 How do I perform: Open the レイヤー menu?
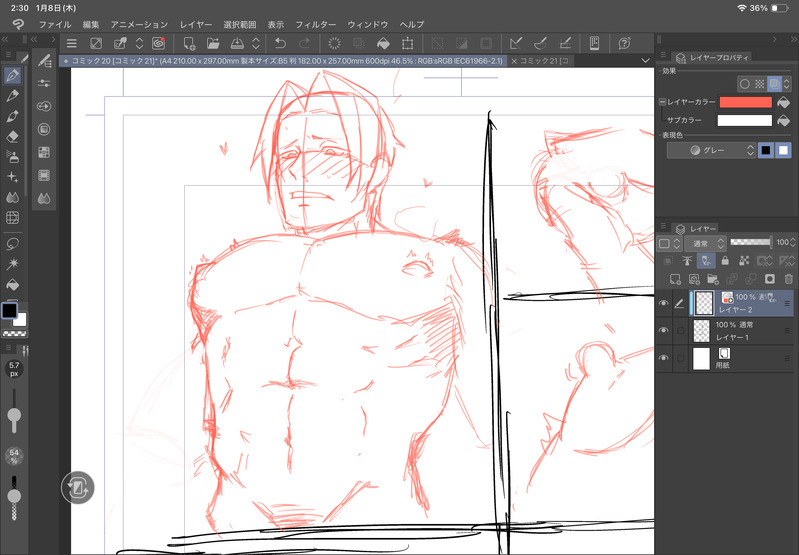[196, 24]
